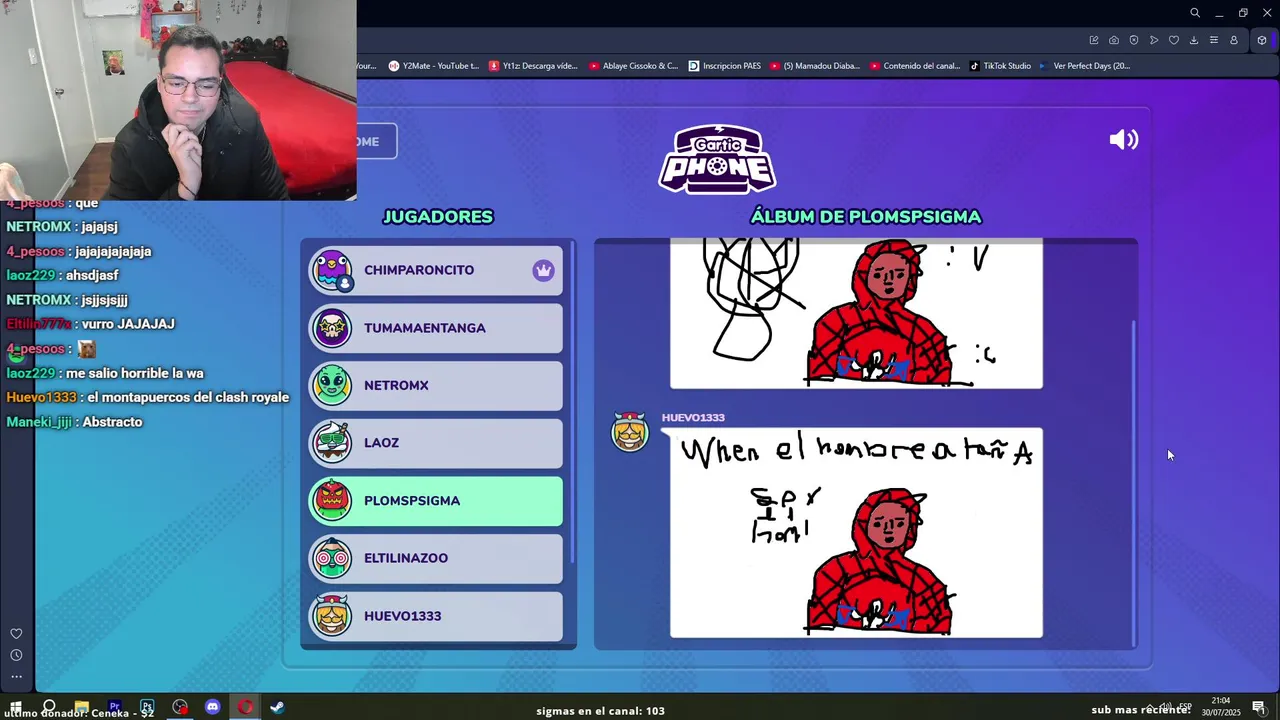Select player HUEVO1333 in the players list

(x=435, y=616)
